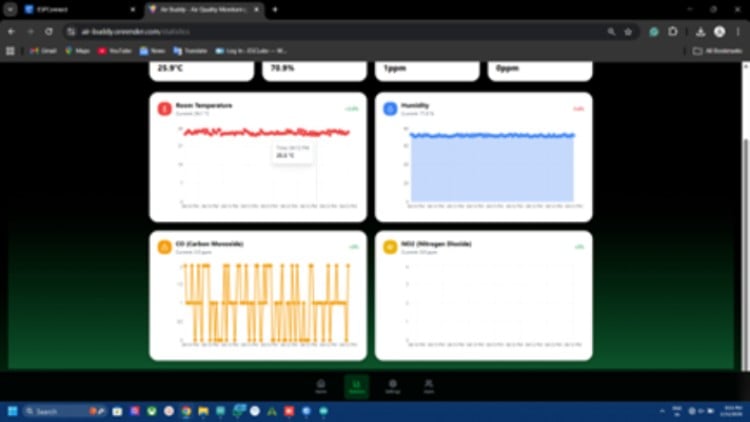Click the Humidity chart title
This screenshot has width=750, height=422.
pos(415,105)
